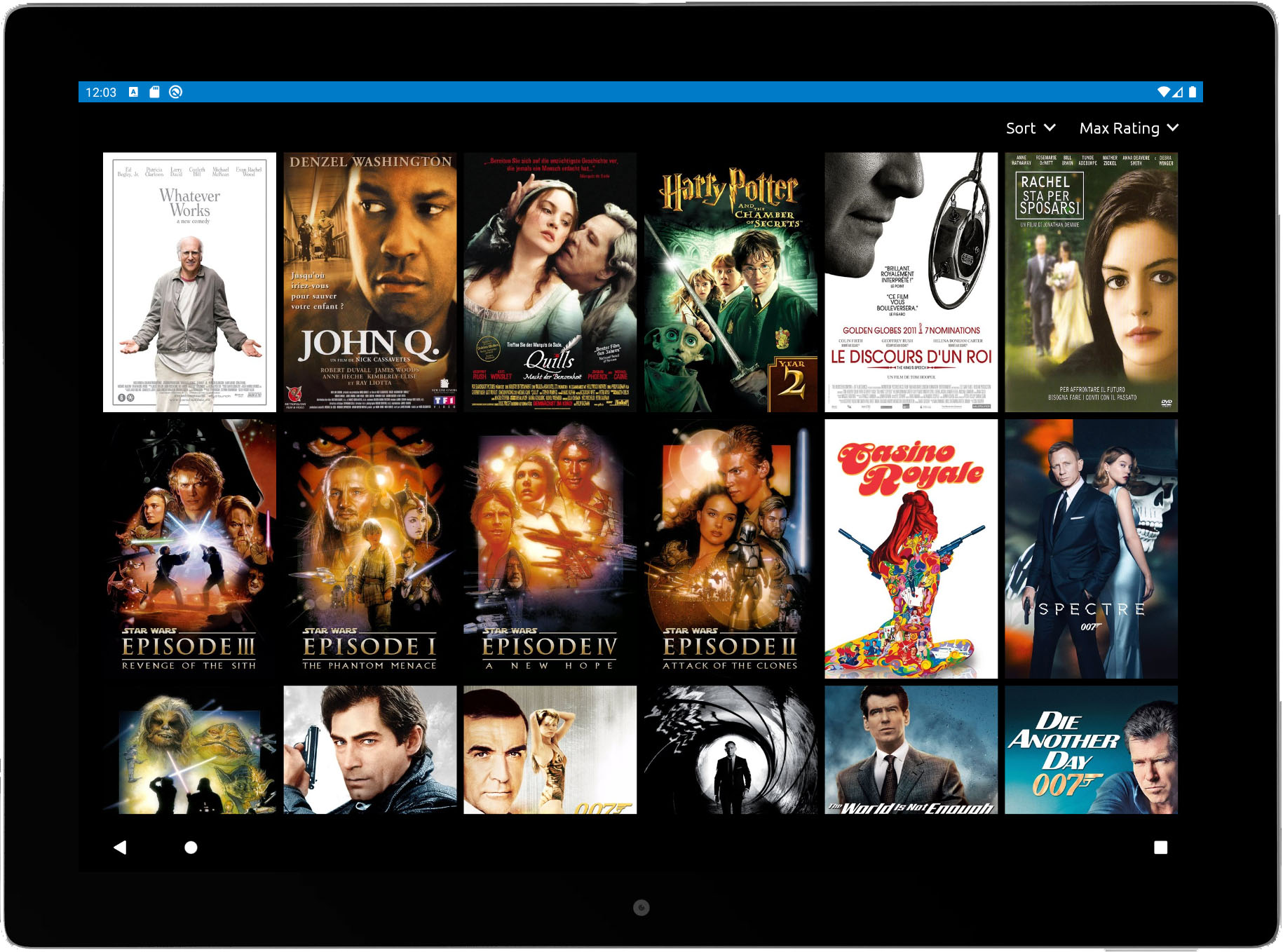Viewport: 1283px width, 952px height.
Task: Select the Die Another Day poster
Action: pyautogui.click(x=1092, y=750)
